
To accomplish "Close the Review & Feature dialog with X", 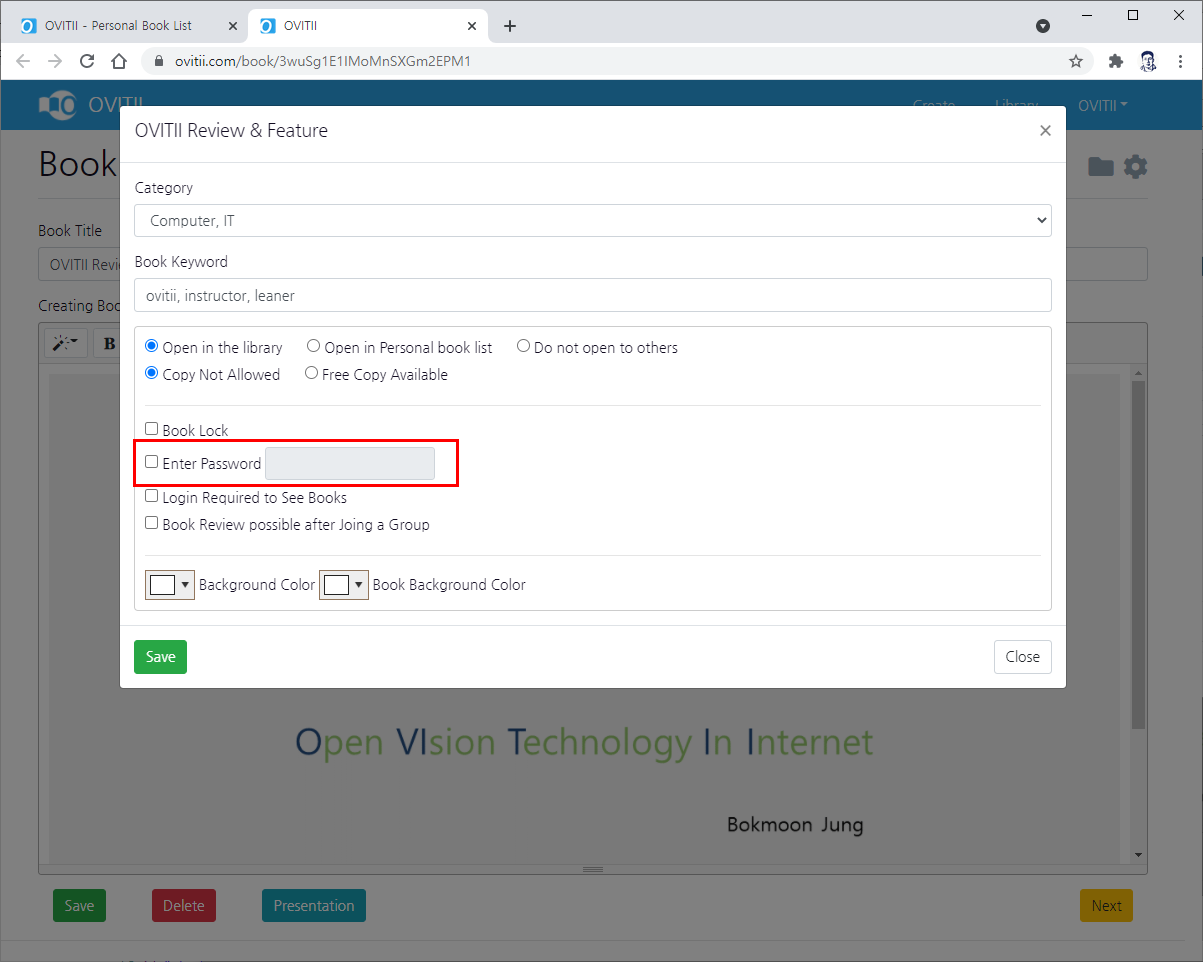I will (x=1045, y=130).
